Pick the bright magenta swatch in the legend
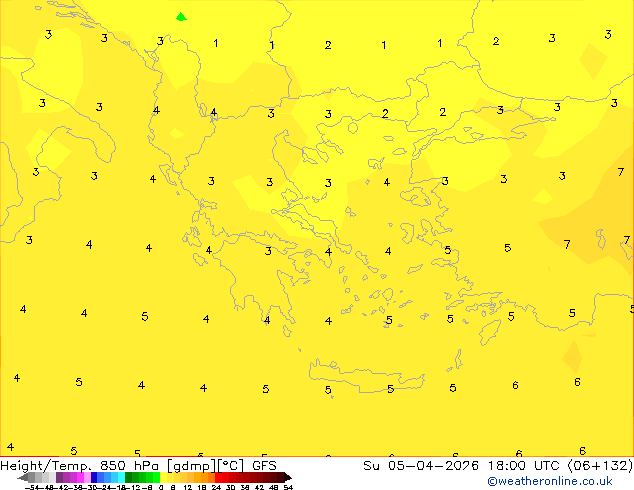The image size is (634, 490). [x=80, y=477]
